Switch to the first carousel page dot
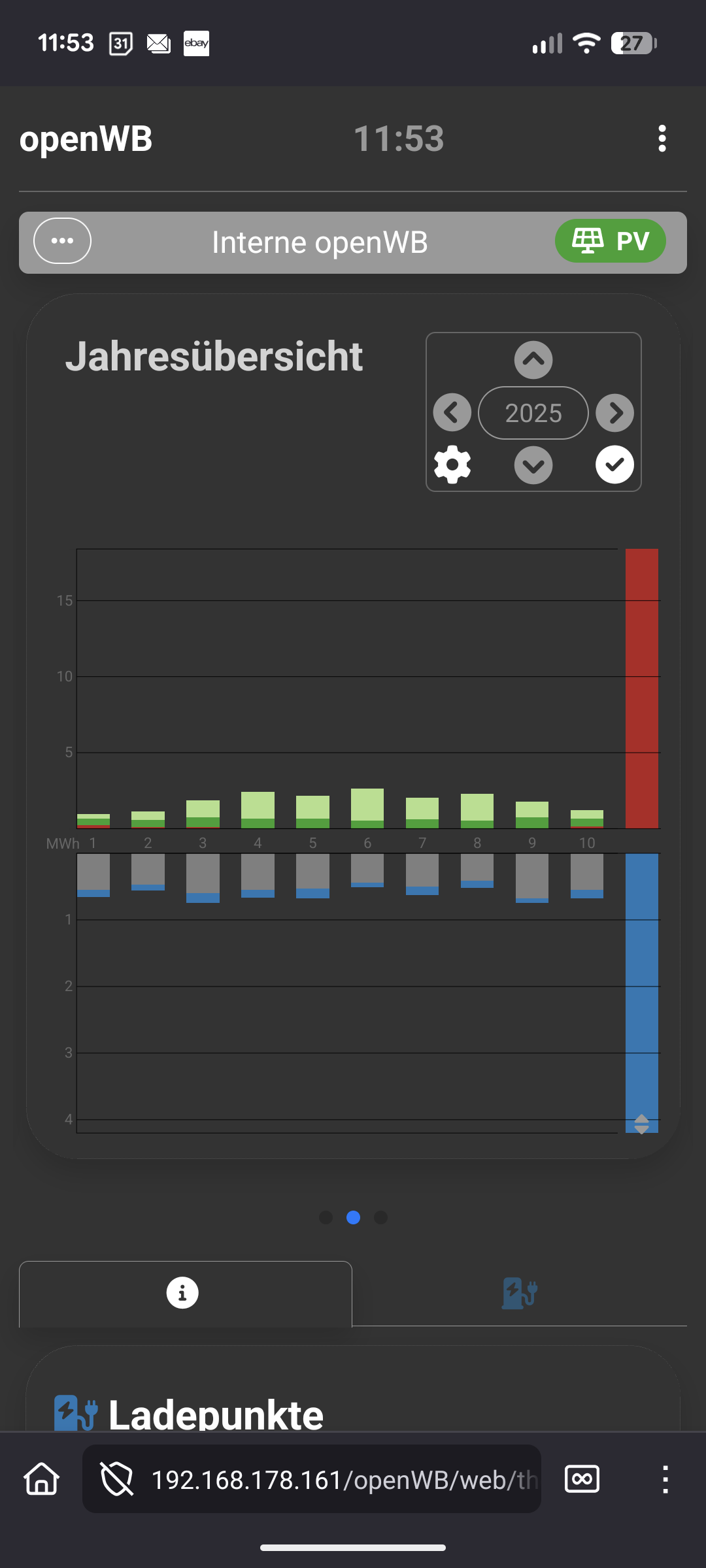The image size is (706, 1568). point(326,1217)
